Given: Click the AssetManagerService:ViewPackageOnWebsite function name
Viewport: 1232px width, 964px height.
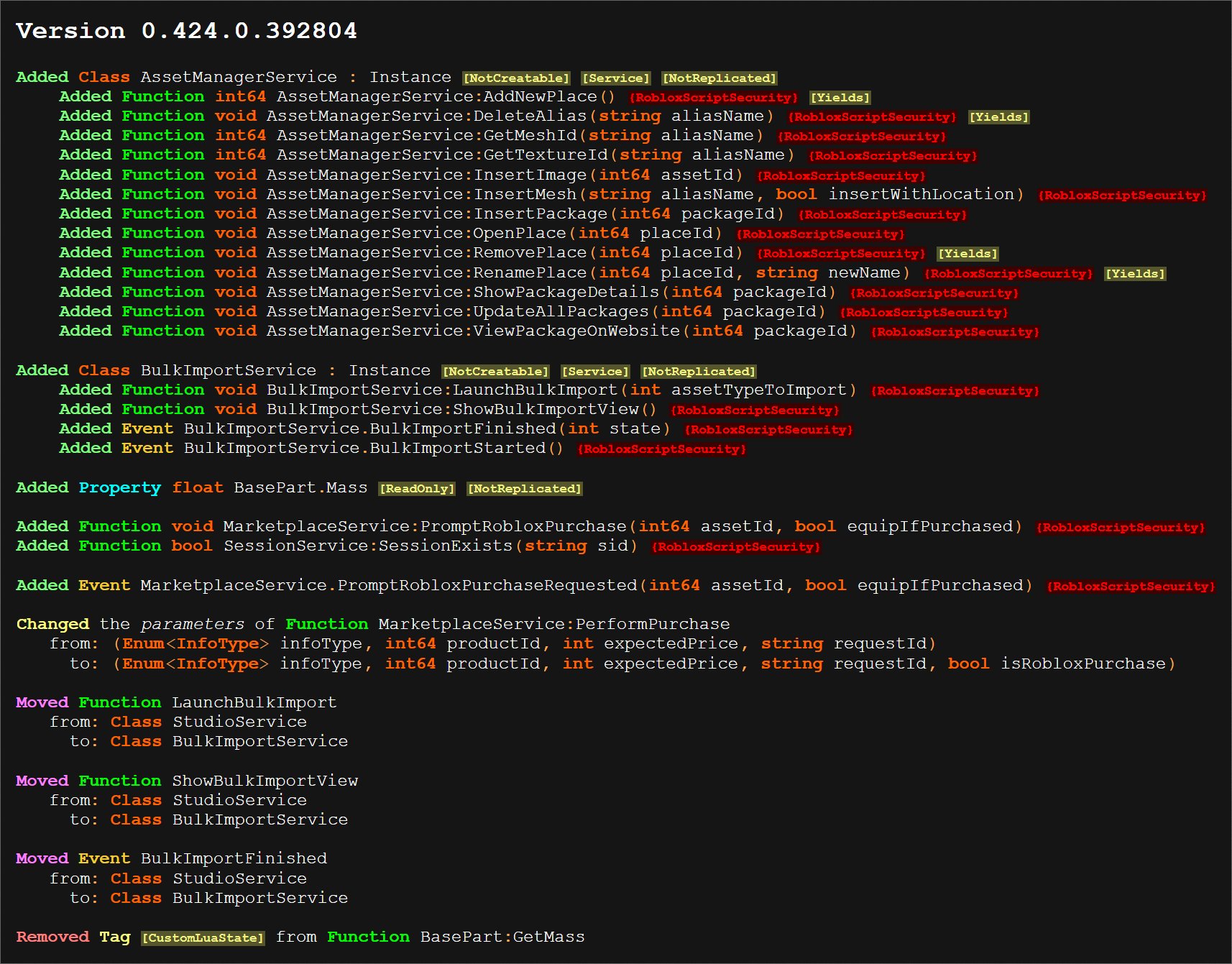Looking at the screenshot, I should click(x=474, y=331).
